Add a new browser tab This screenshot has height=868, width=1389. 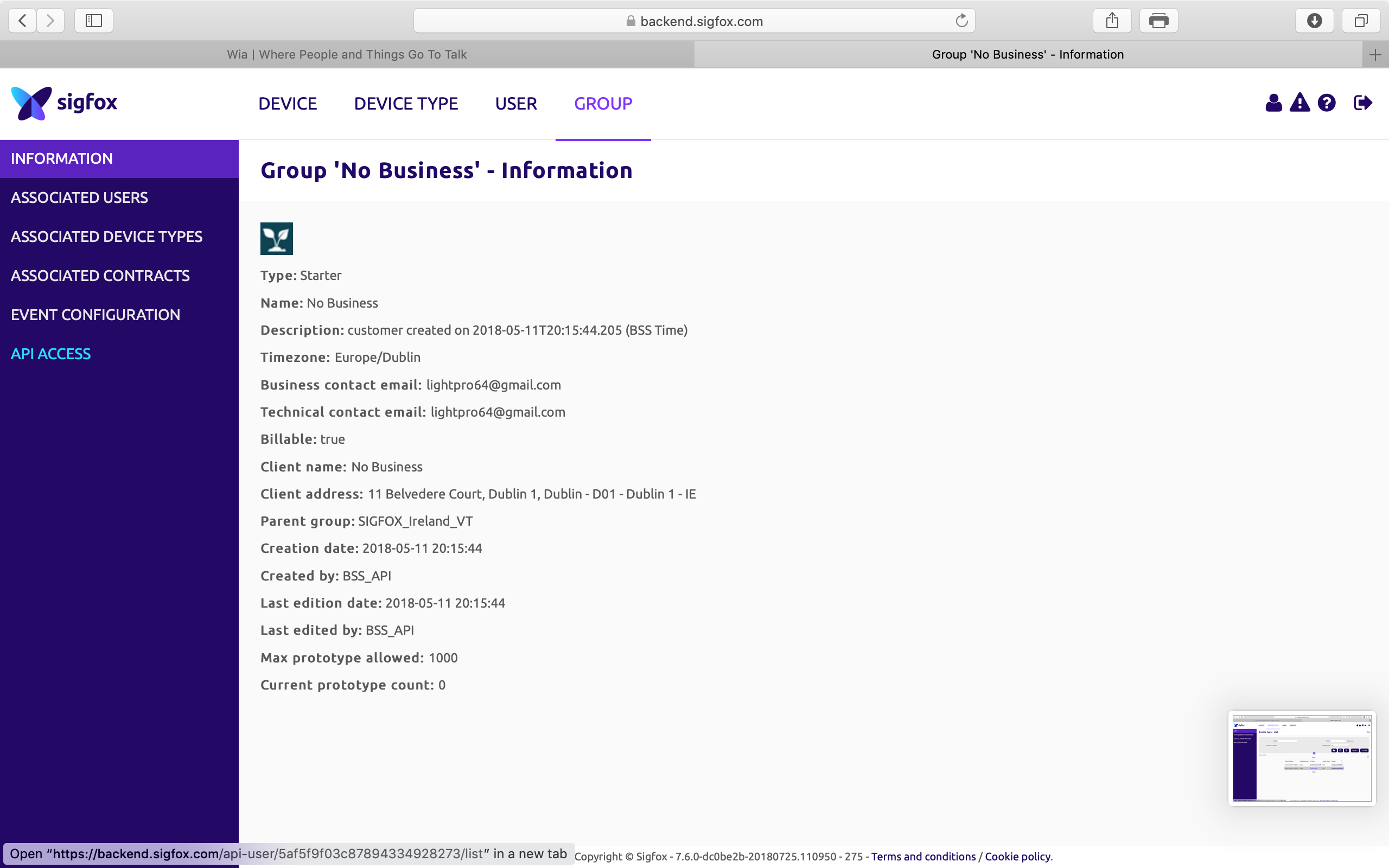[x=1375, y=55]
